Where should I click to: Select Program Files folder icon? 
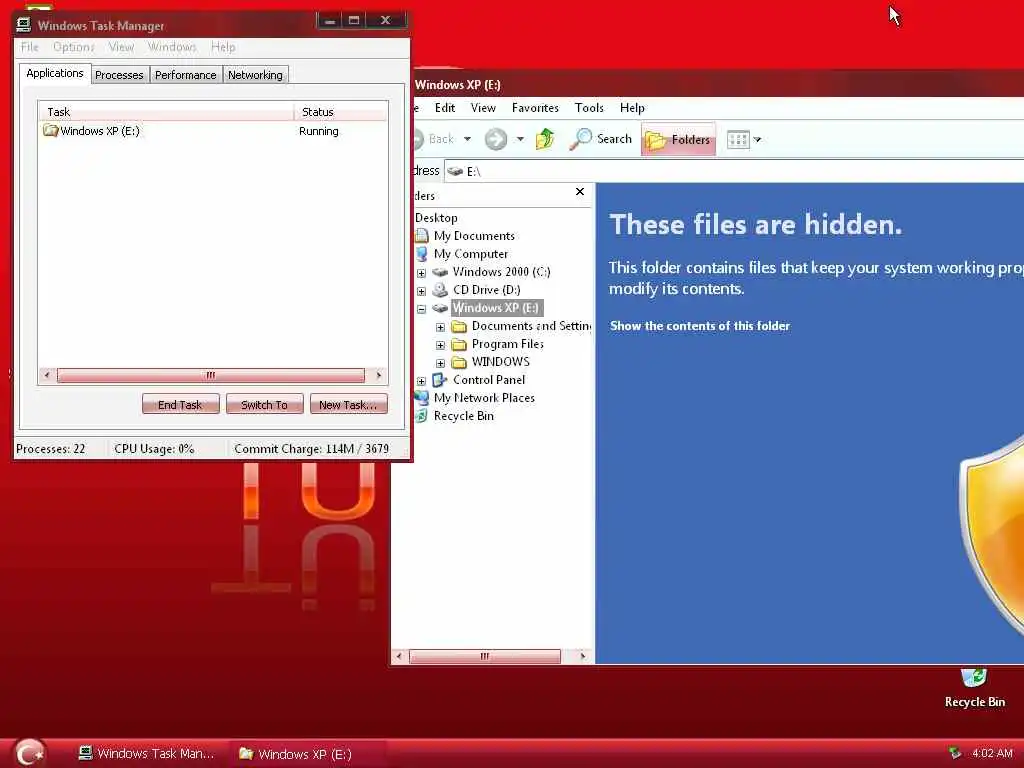click(459, 344)
